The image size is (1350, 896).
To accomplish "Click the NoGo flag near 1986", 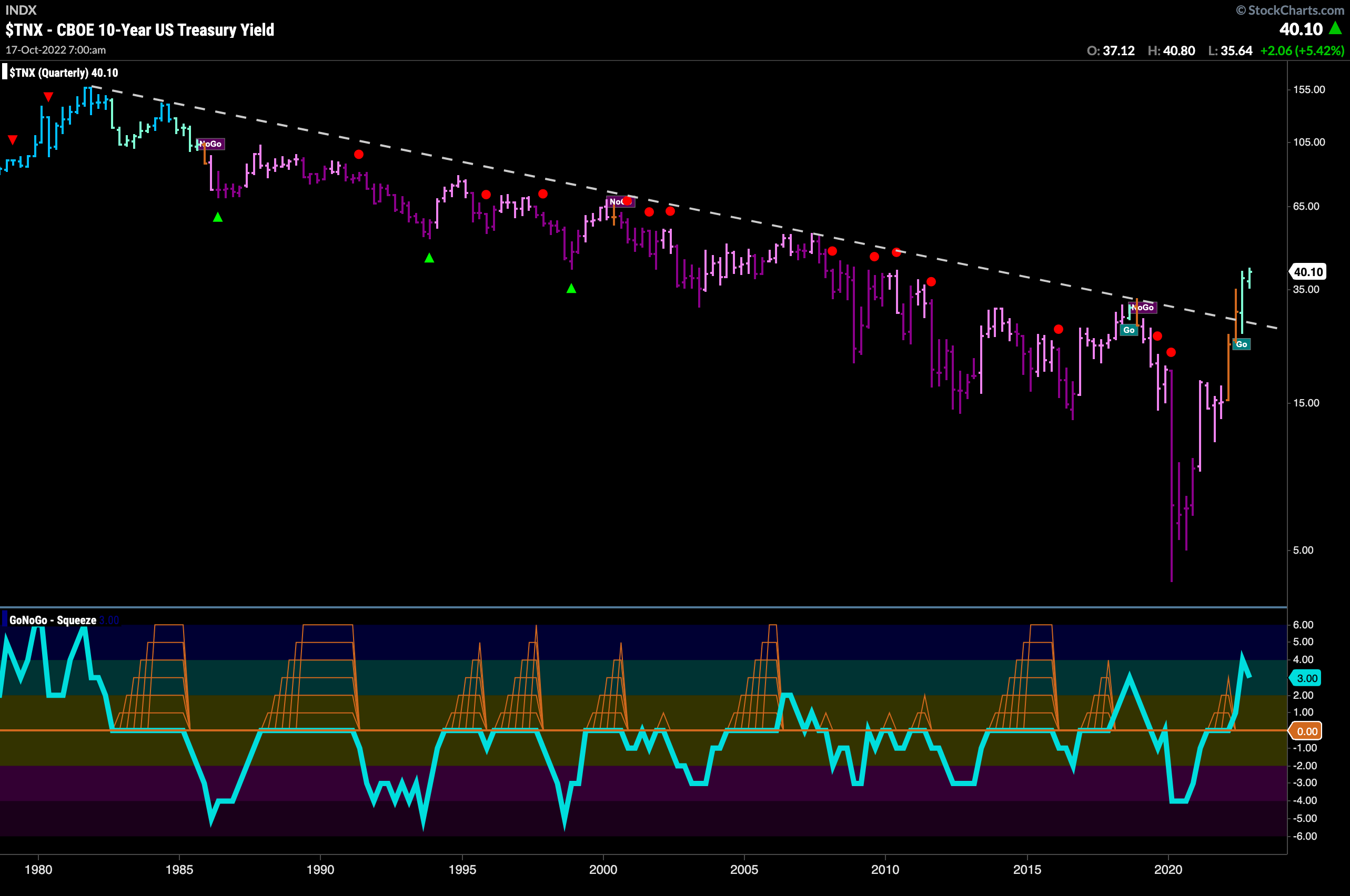I will [x=211, y=144].
